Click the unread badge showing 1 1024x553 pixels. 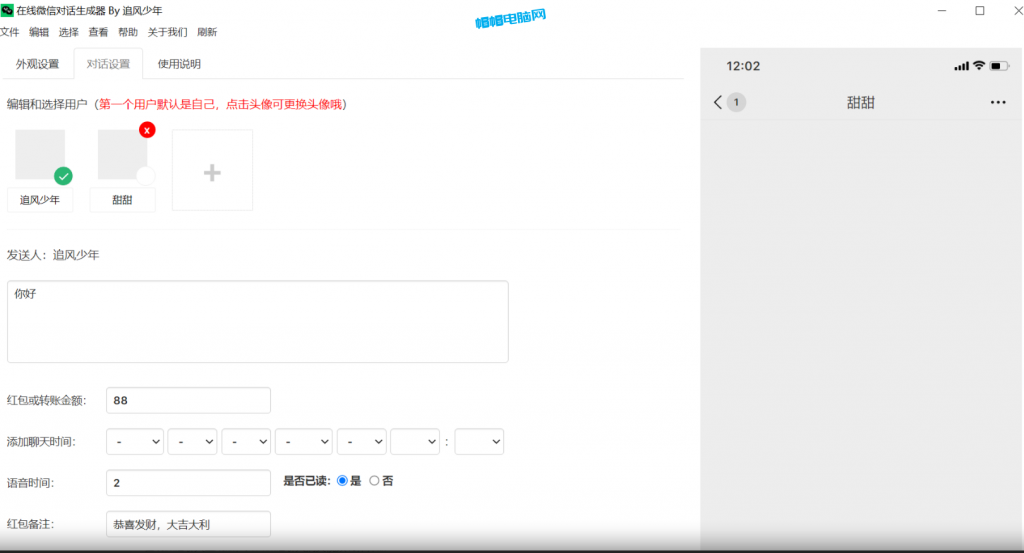tap(736, 102)
